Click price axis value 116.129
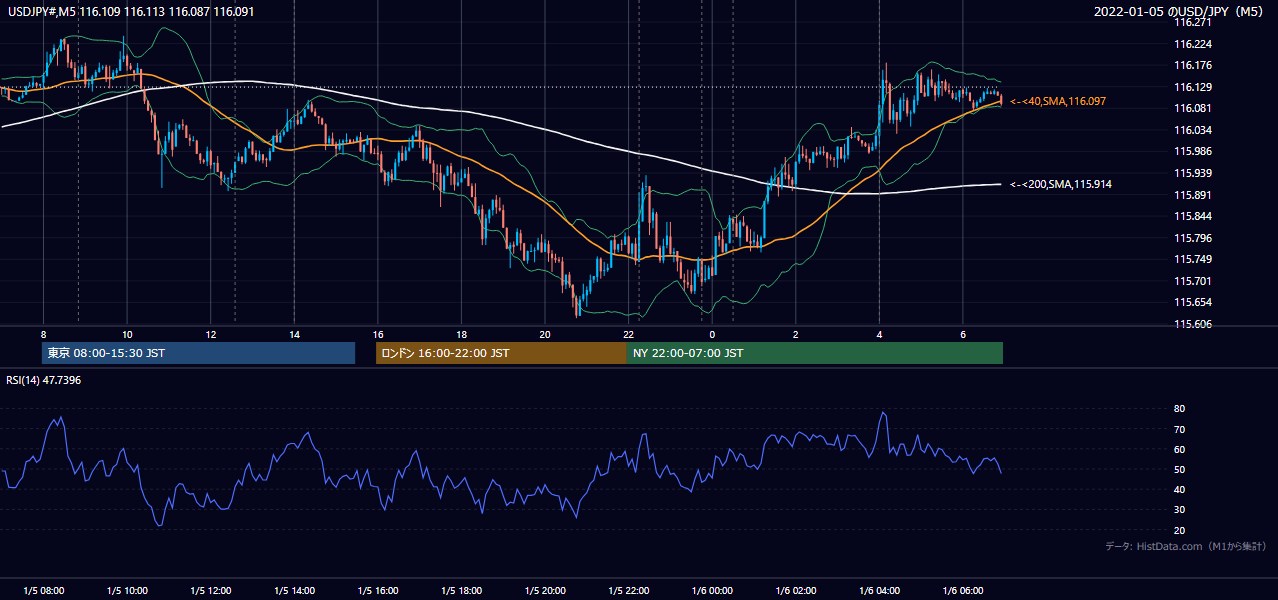The image size is (1278, 600). tap(1193, 87)
